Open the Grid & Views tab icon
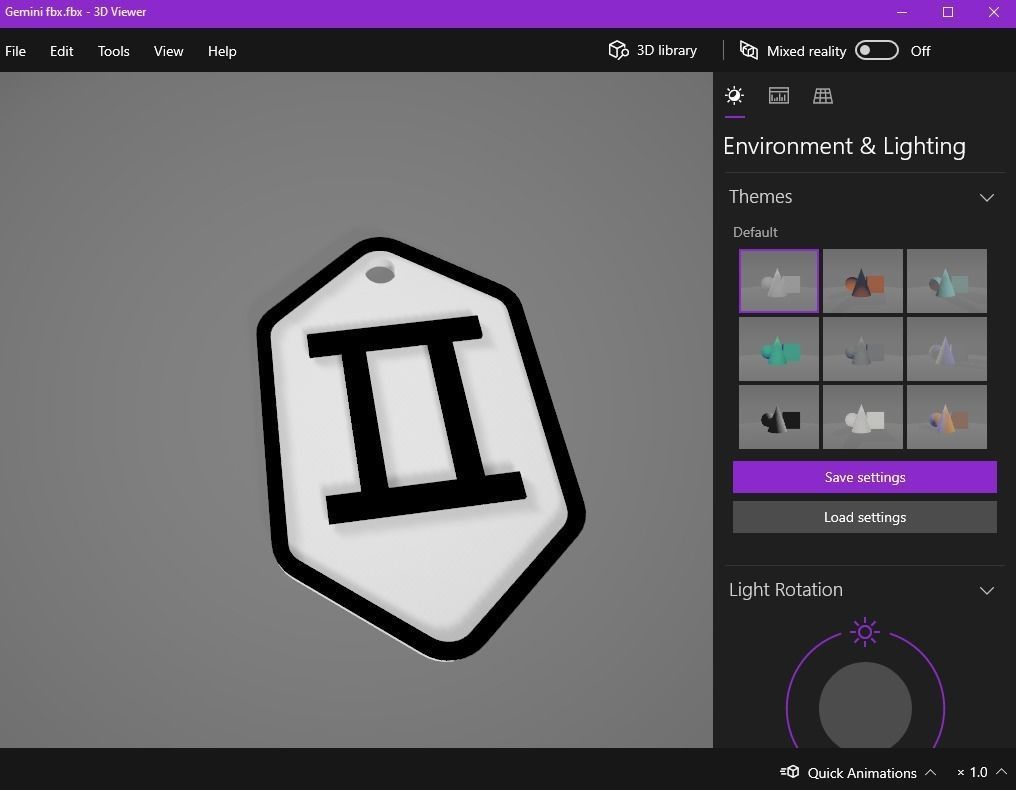1016x790 pixels. (x=823, y=96)
